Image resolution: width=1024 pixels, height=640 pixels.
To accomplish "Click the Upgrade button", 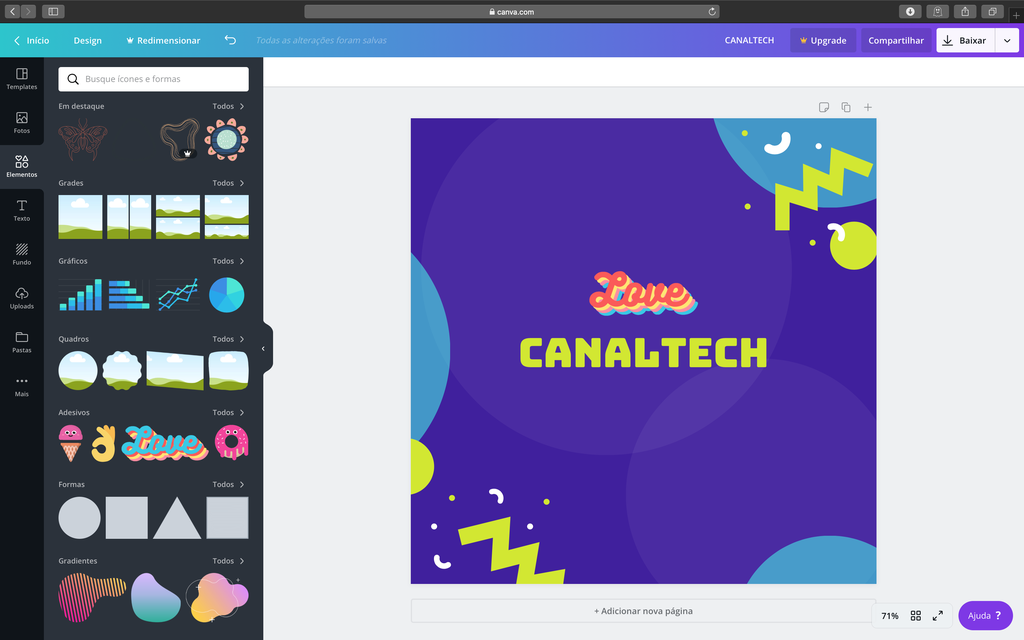I will coord(823,40).
